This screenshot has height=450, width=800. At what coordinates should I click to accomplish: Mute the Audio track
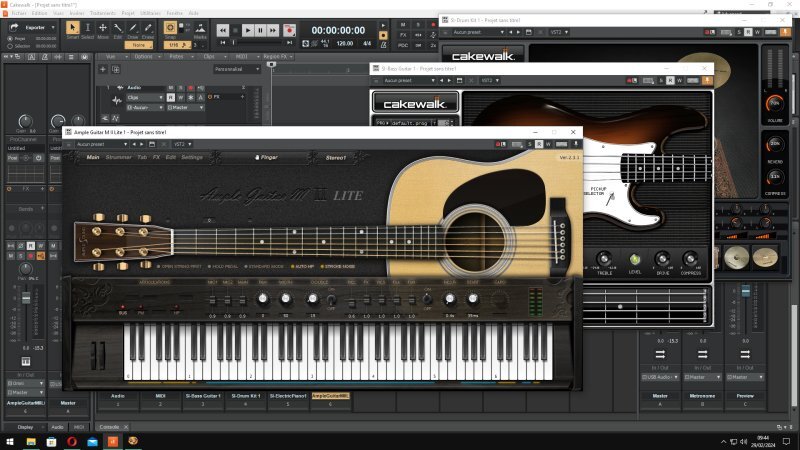pyautogui.click(x=171, y=88)
